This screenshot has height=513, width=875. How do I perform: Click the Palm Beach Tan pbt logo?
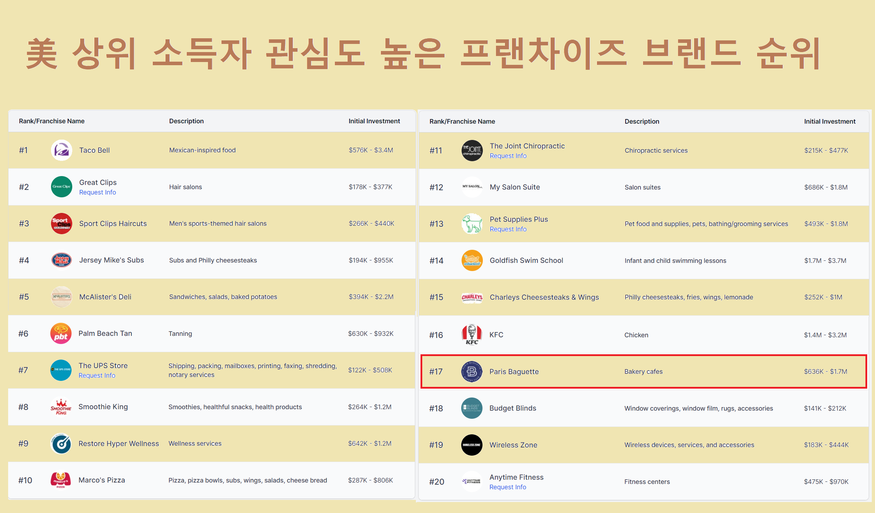point(61,333)
